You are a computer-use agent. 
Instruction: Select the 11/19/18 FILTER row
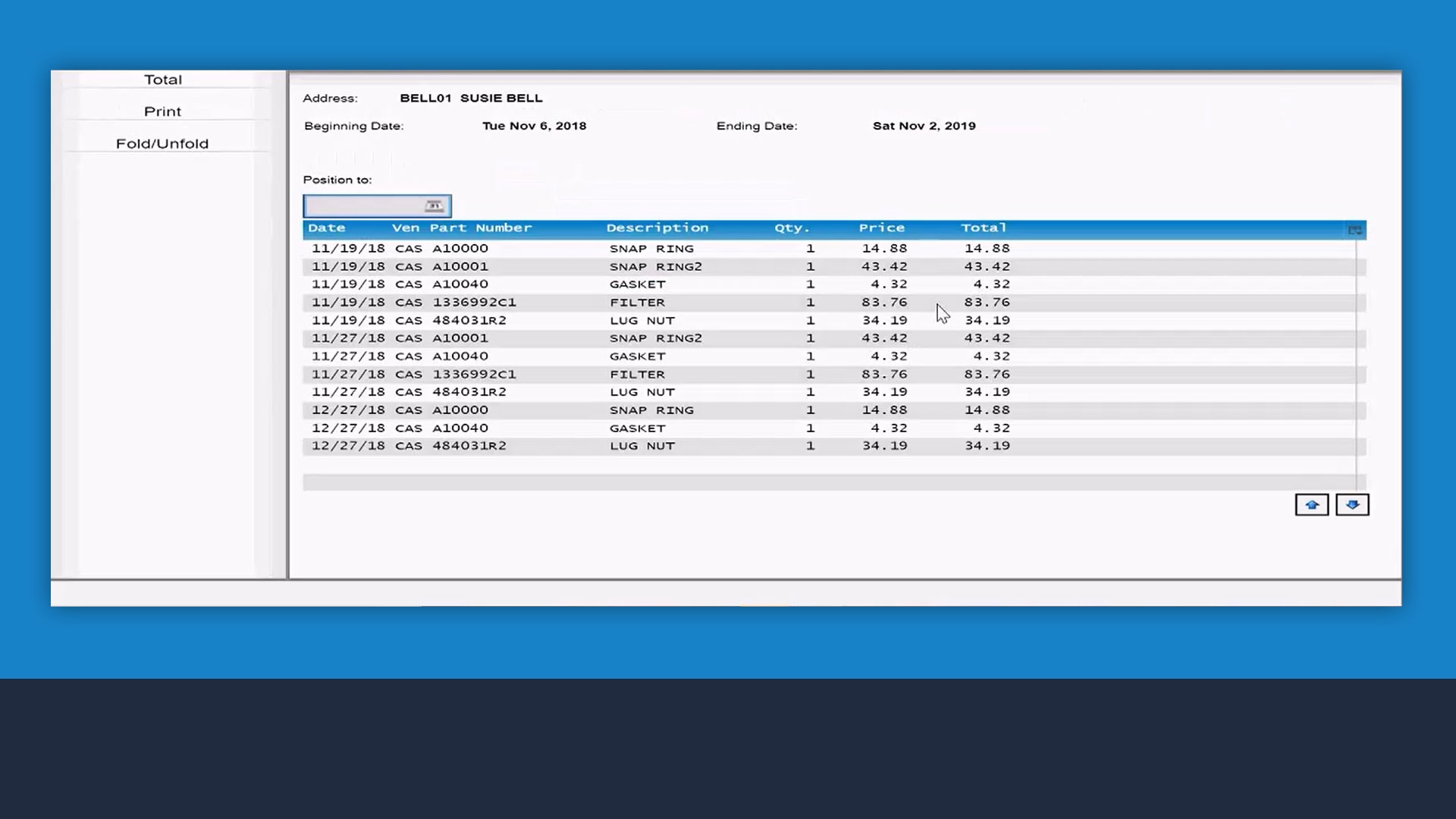[652, 303]
